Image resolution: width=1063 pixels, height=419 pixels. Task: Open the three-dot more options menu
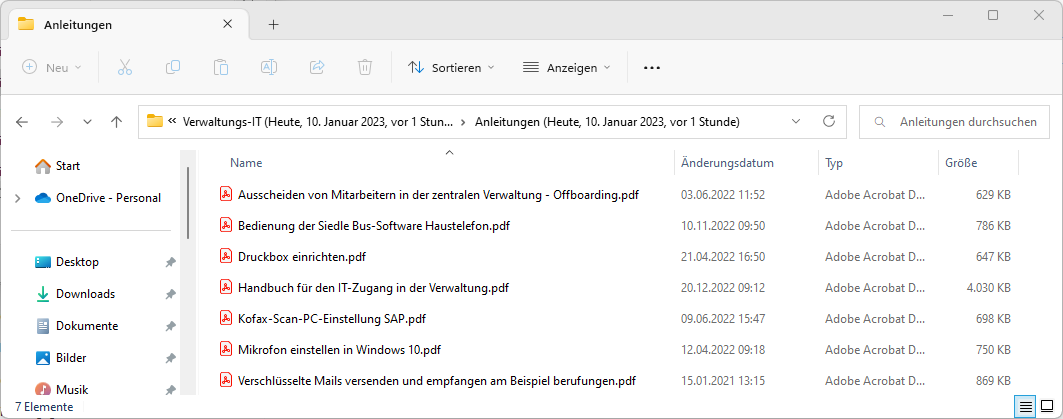[651, 68]
